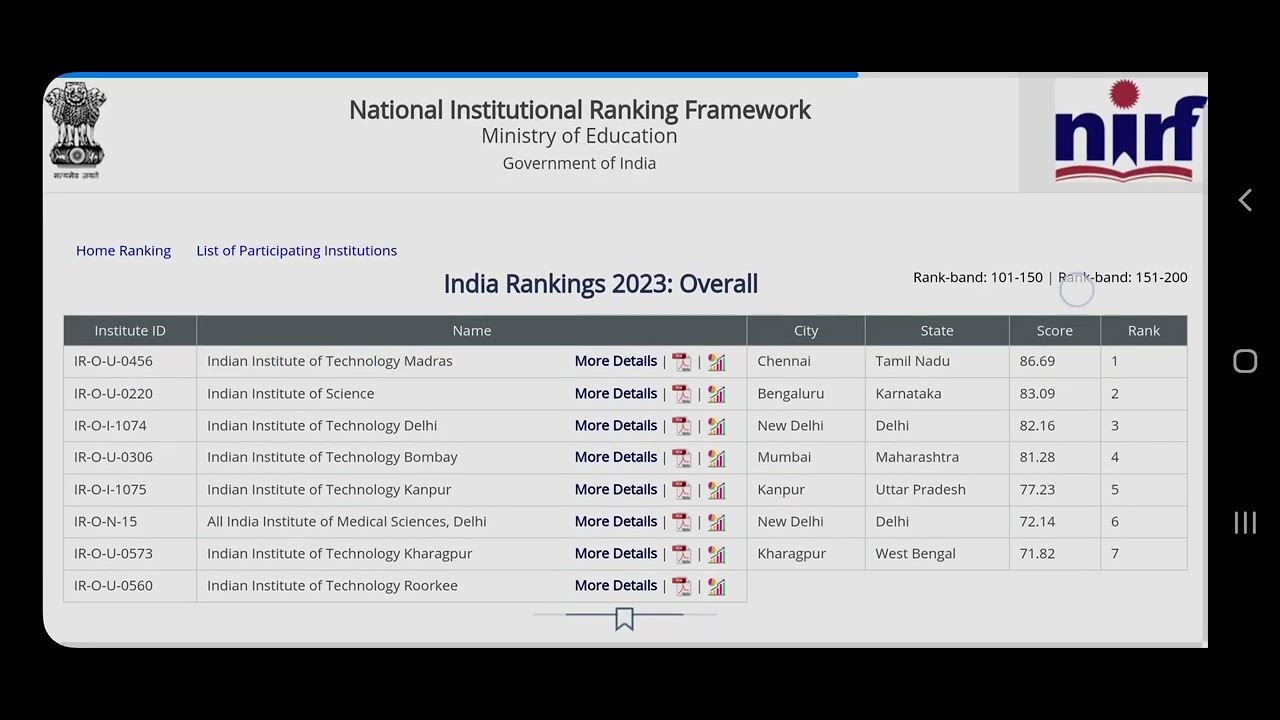The image size is (1280, 720).
Task: Open Rank-band: 101-150 link
Action: click(977, 277)
